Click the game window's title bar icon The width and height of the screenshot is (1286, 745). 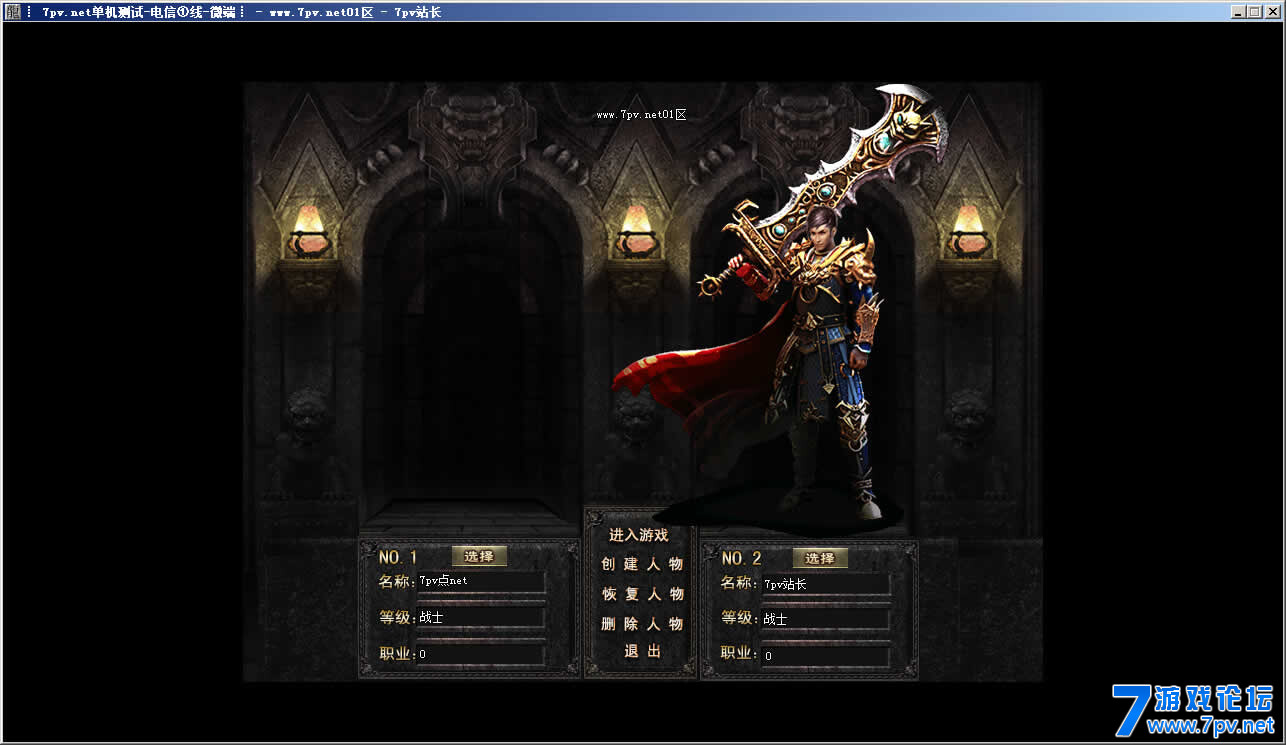[x=13, y=12]
